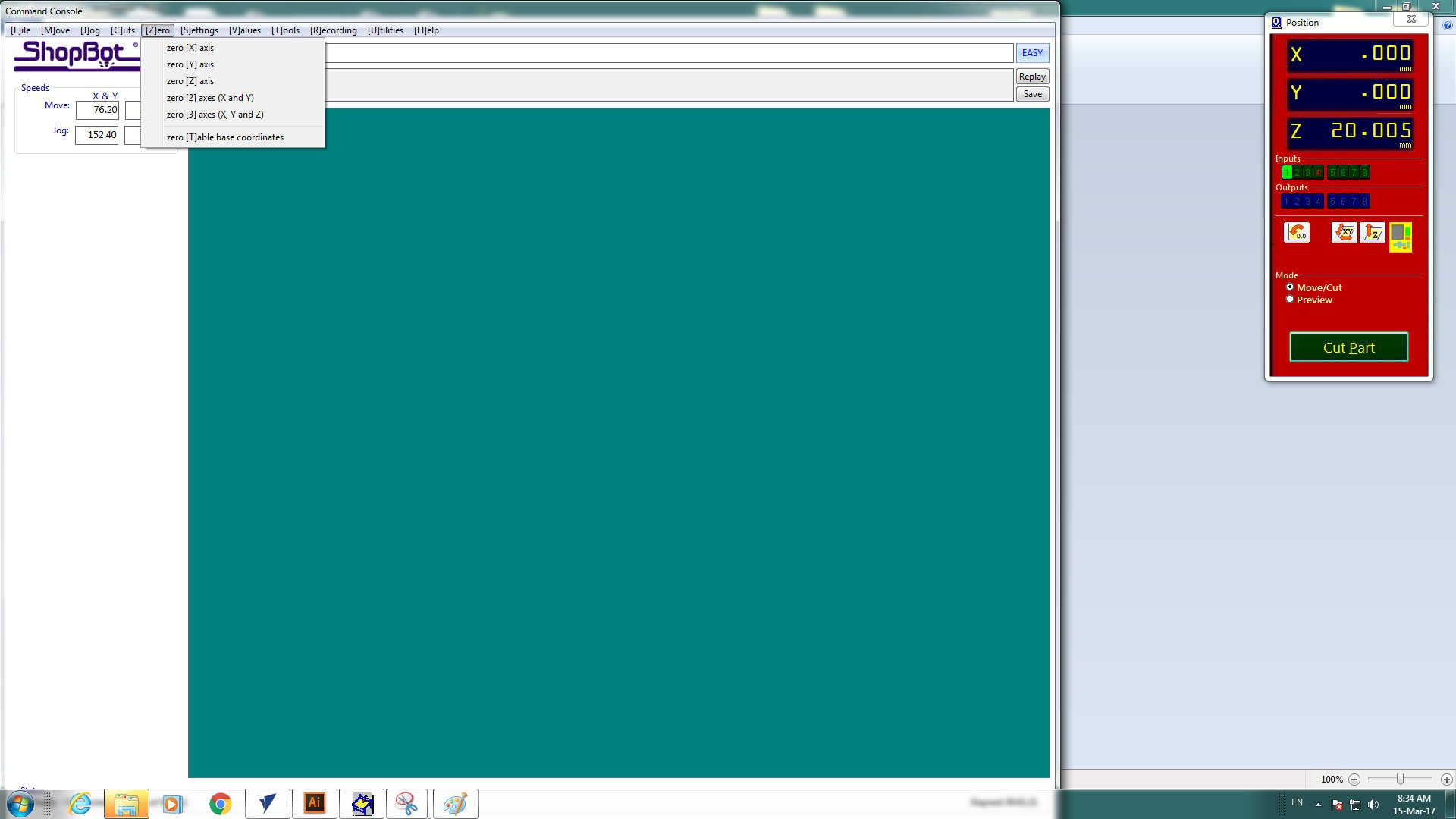
Task: Select zero [2] axes (X and Y)
Action: point(210,98)
